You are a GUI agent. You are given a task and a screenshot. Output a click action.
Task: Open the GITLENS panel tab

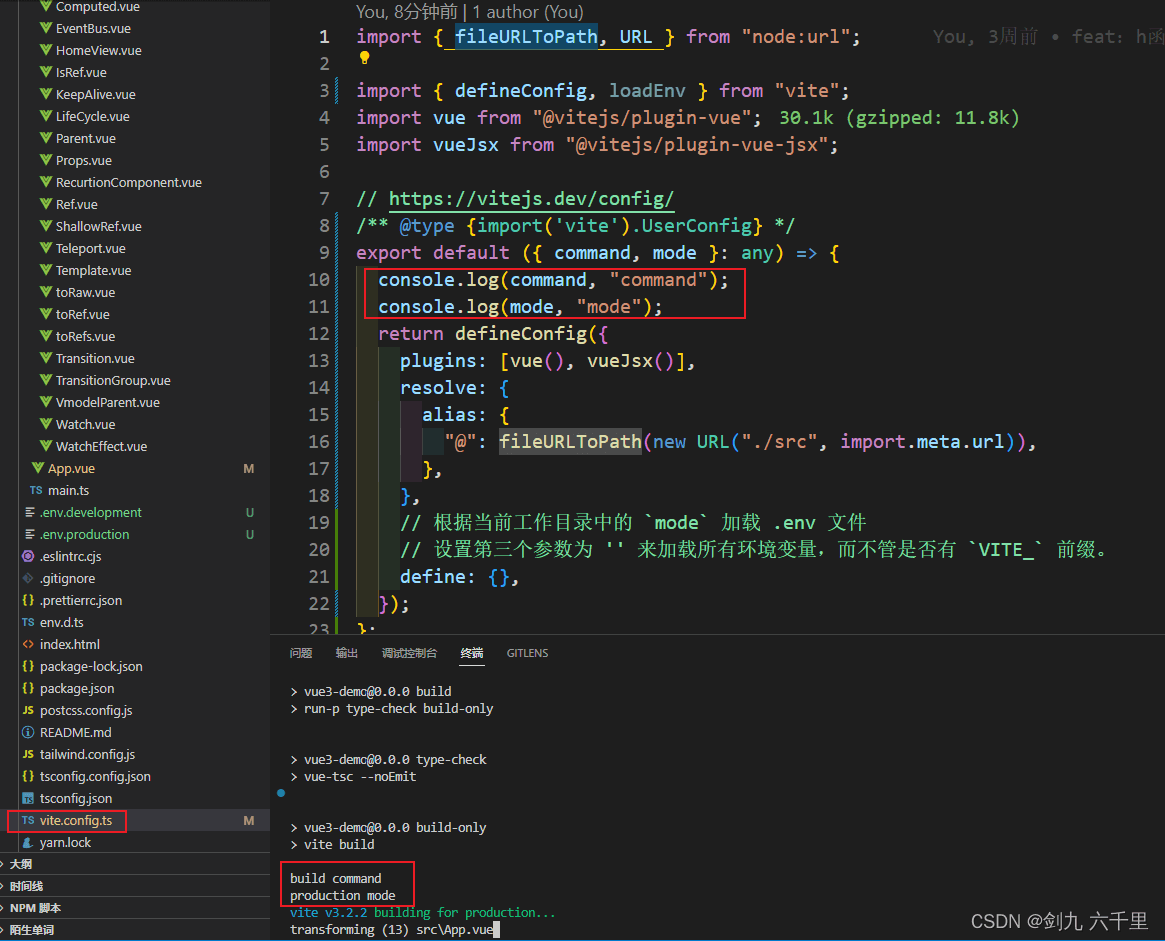click(528, 653)
